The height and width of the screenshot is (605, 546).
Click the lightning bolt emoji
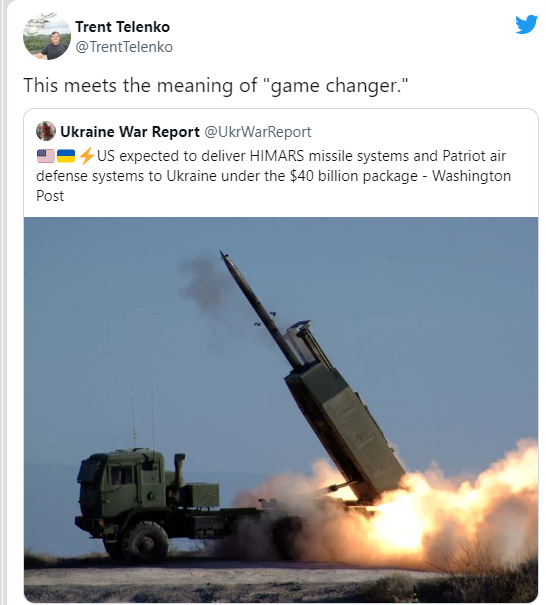[x=86, y=156]
